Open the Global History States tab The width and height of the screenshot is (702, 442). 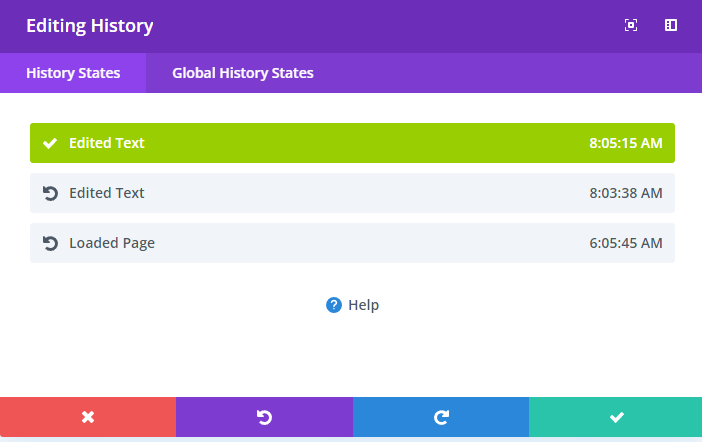[243, 73]
